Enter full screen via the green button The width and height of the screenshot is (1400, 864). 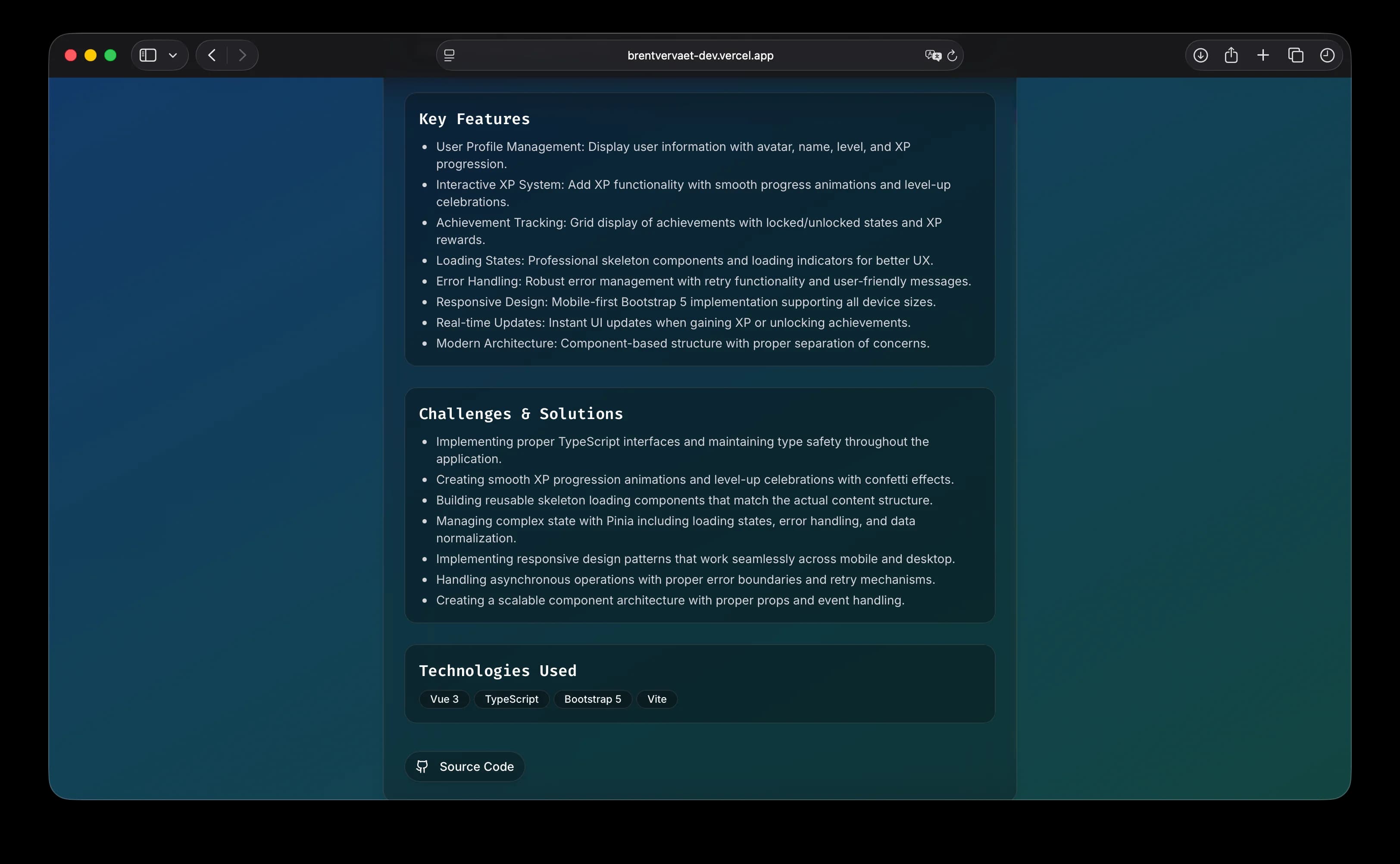111,55
